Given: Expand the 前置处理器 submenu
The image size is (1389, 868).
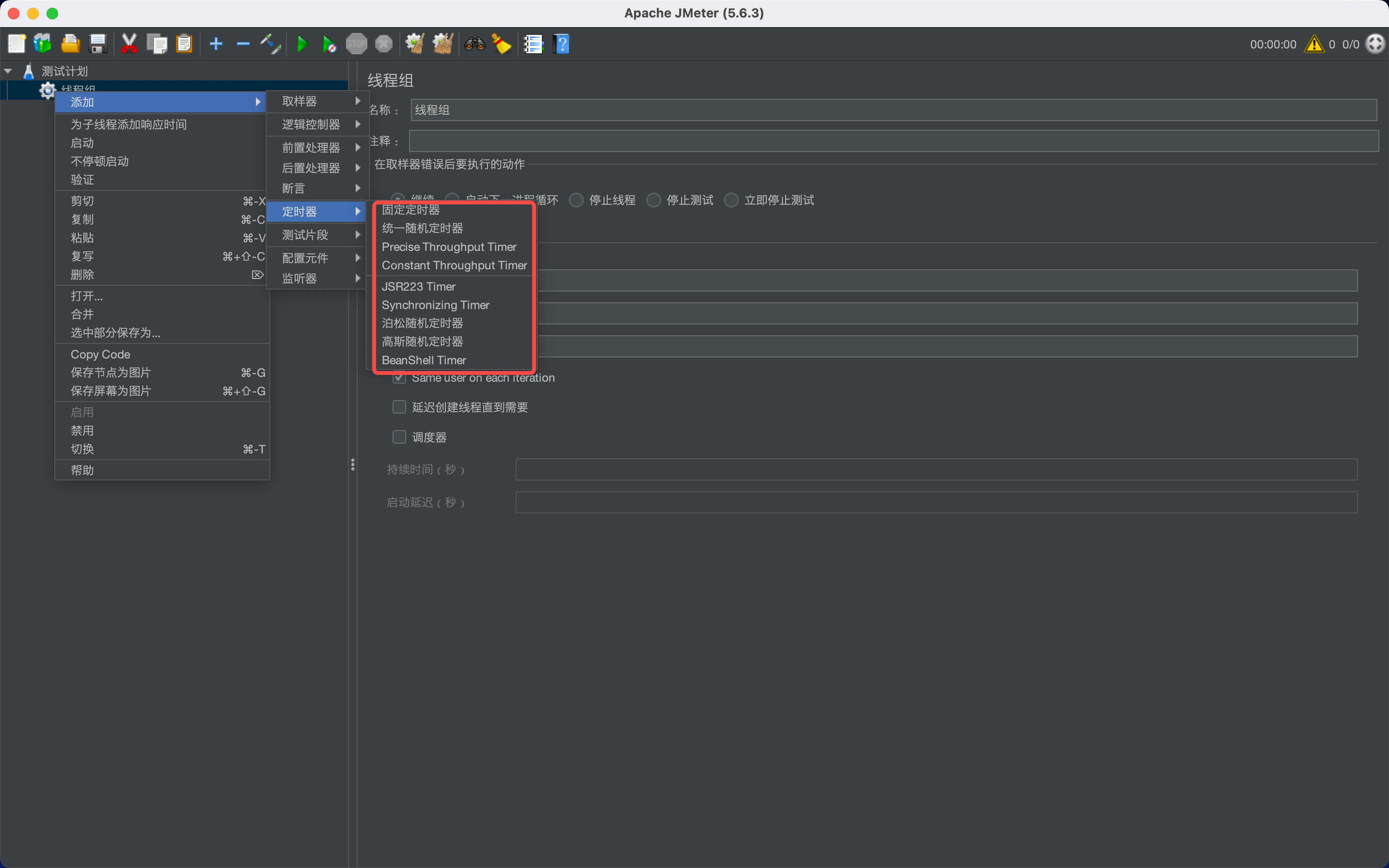Looking at the screenshot, I should pos(317,148).
